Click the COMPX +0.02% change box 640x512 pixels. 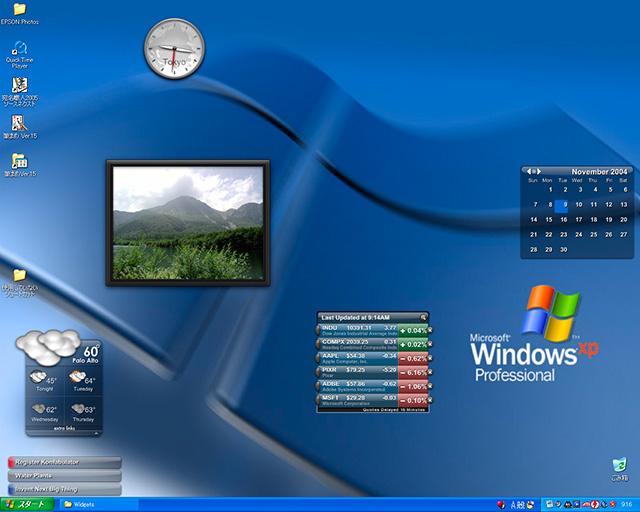coord(413,345)
